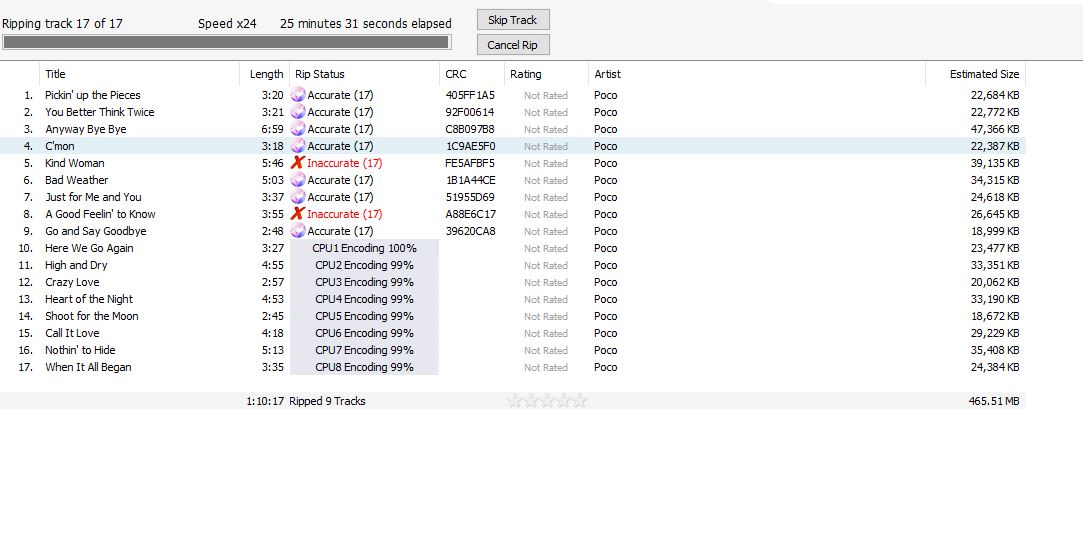Click the disc icon for Just for Me and You
The height and width of the screenshot is (544, 1083).
click(x=298, y=197)
